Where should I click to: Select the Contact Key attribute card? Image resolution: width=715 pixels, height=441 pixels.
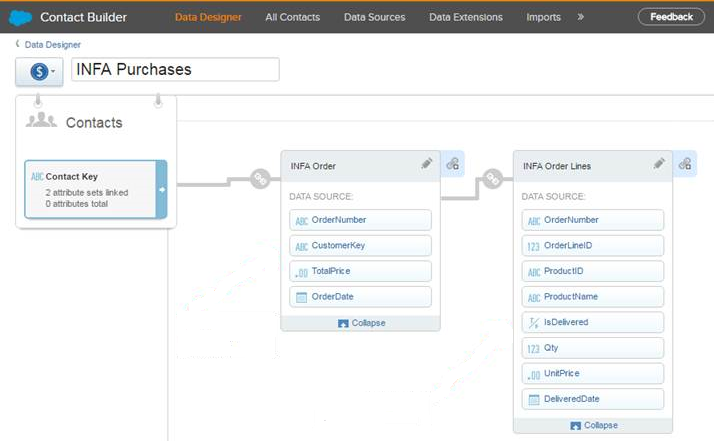96,189
